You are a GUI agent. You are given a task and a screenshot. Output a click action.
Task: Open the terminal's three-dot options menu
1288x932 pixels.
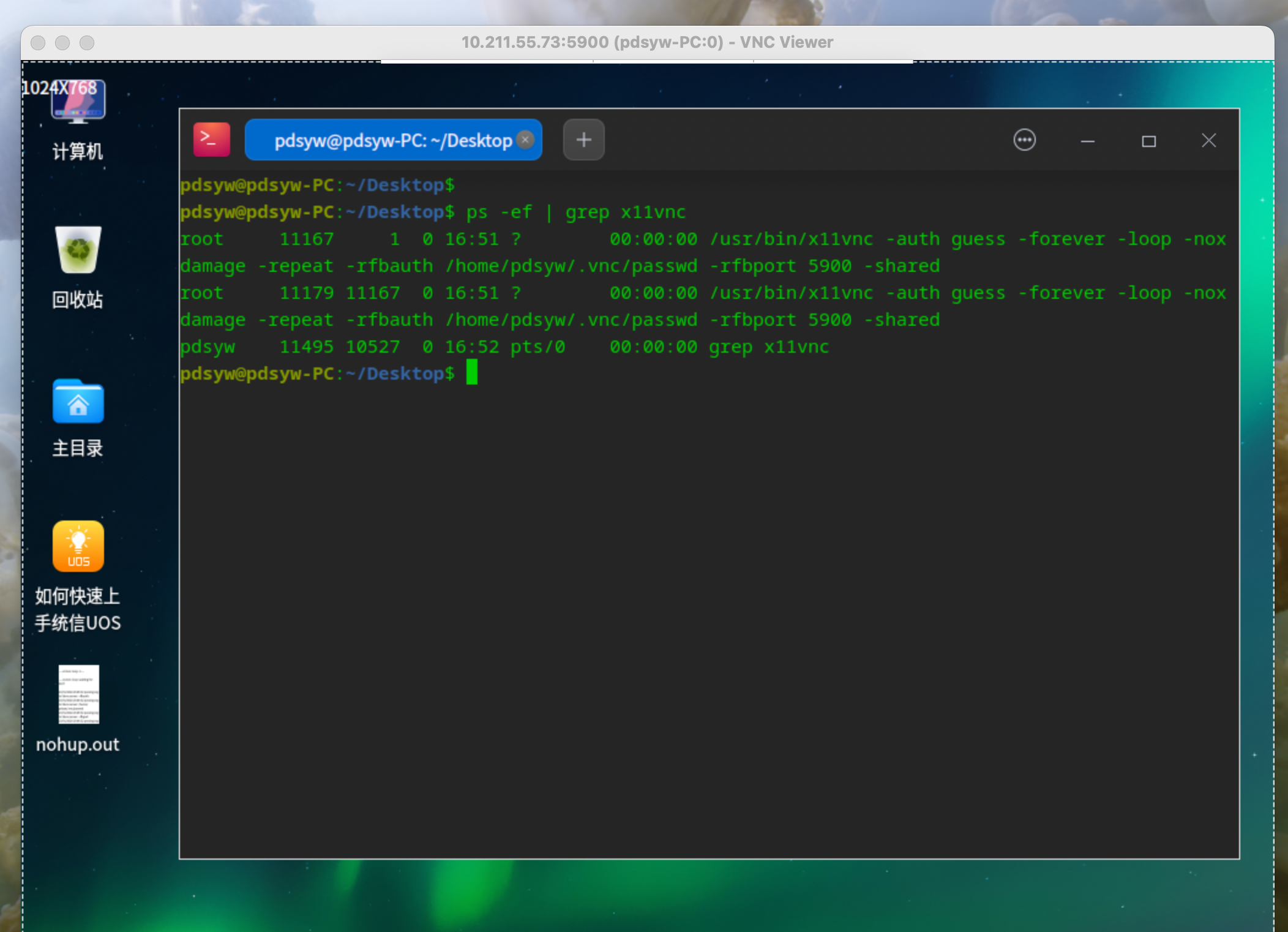point(1024,140)
